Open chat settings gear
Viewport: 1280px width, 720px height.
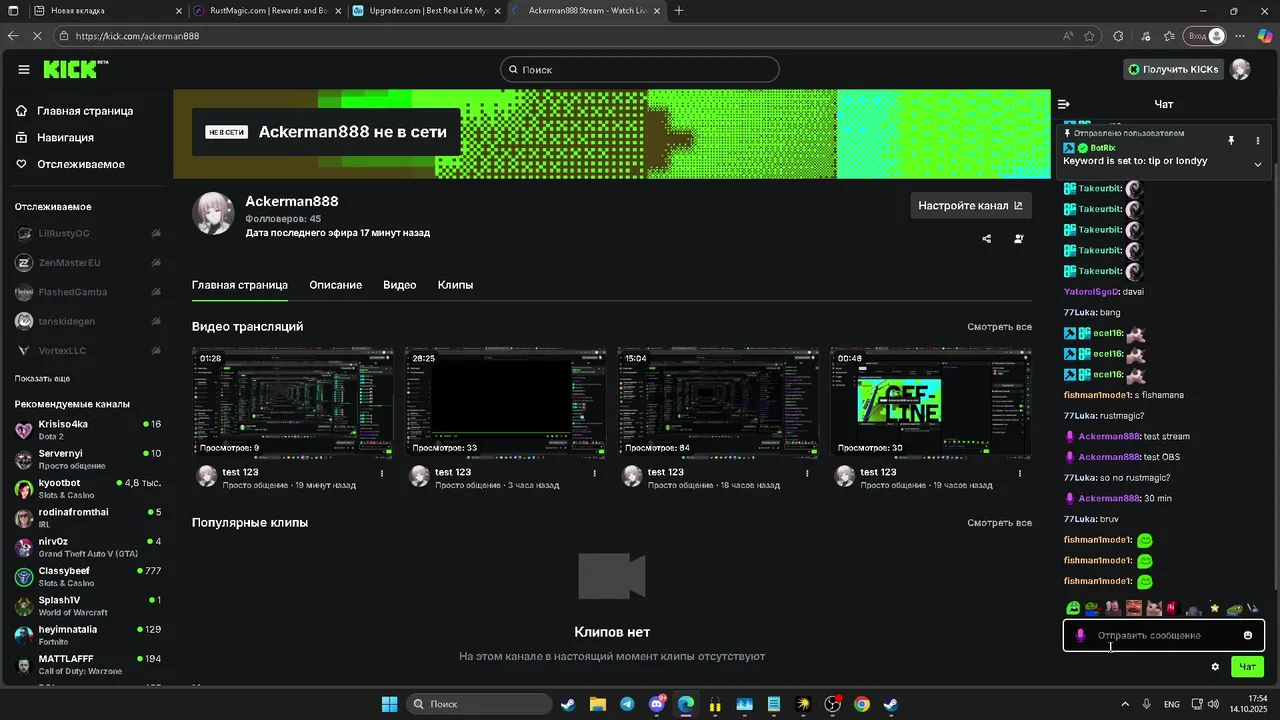[1215, 667]
